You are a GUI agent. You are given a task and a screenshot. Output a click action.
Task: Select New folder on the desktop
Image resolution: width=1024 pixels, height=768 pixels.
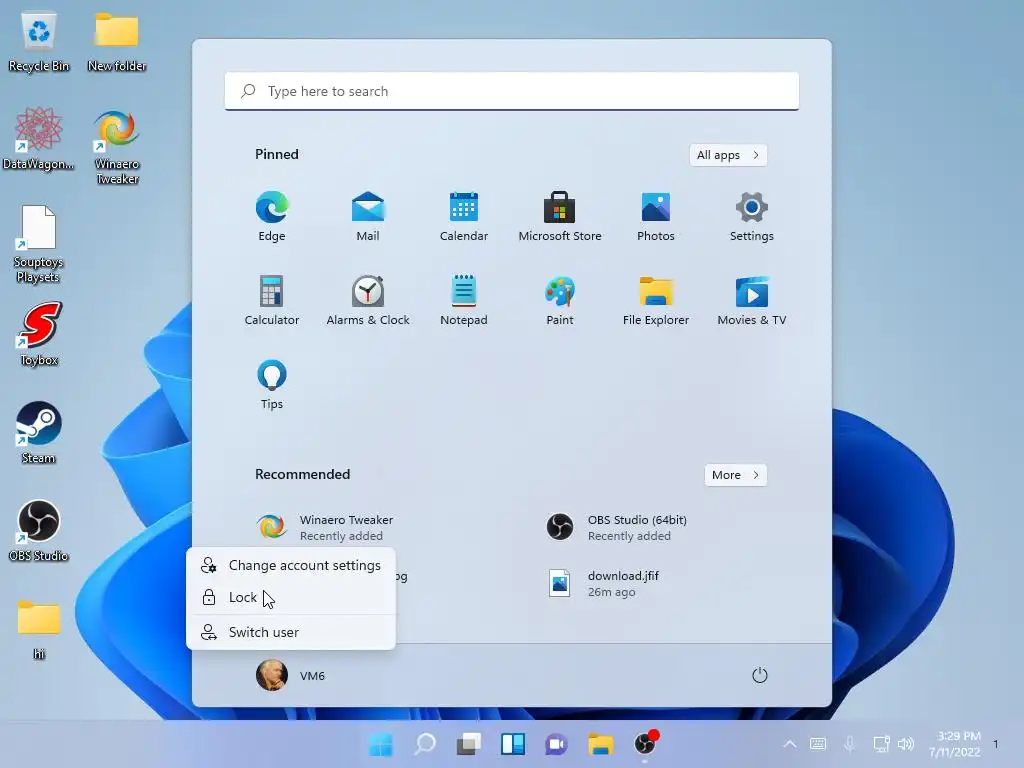(x=117, y=42)
